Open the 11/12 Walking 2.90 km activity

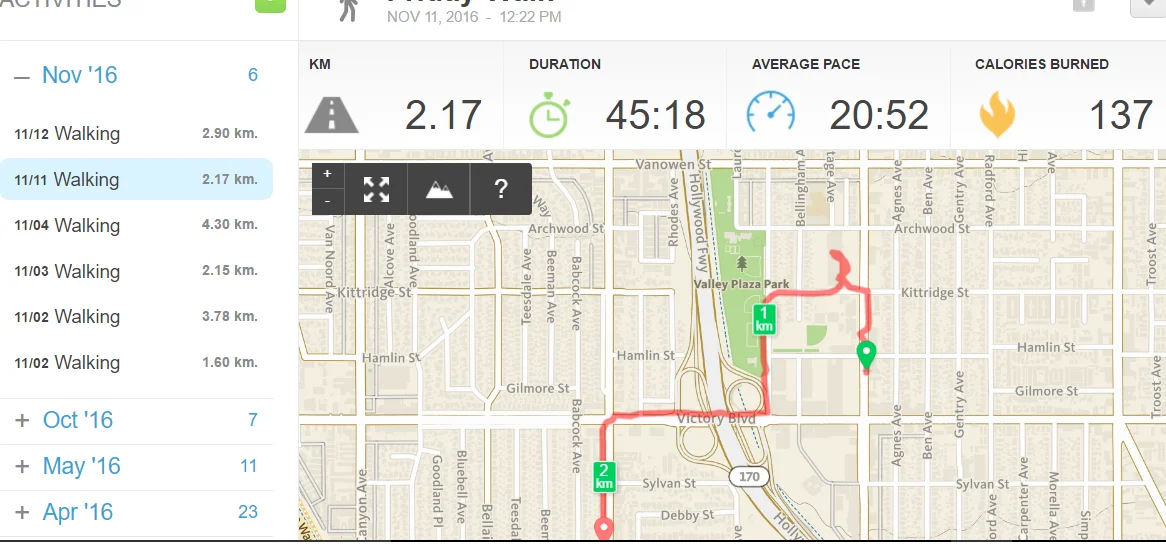coord(136,134)
